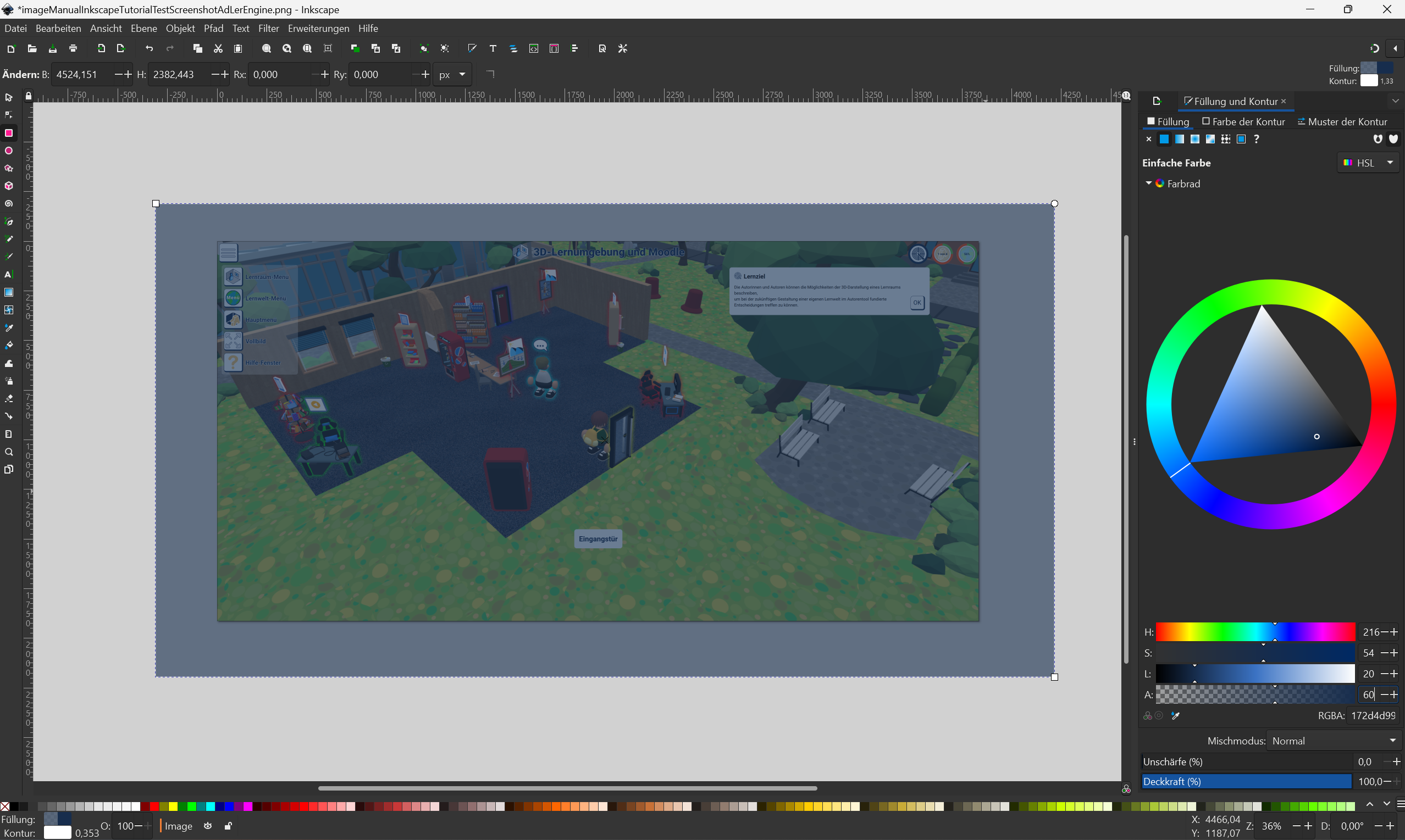
Task: Select the Text tool in toolbox
Action: coord(8,275)
